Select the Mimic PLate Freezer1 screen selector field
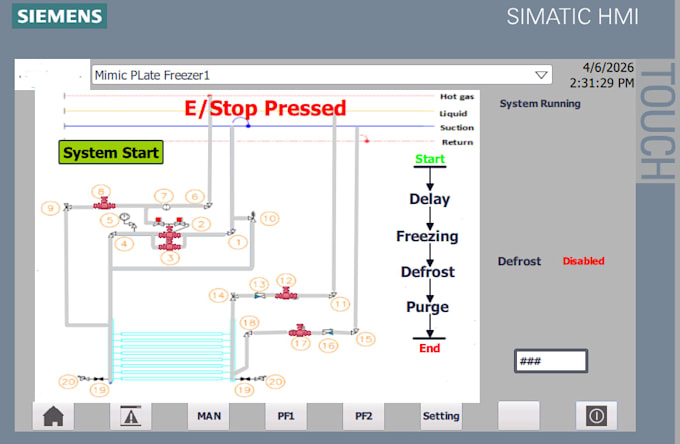680x444 pixels. tap(321, 75)
